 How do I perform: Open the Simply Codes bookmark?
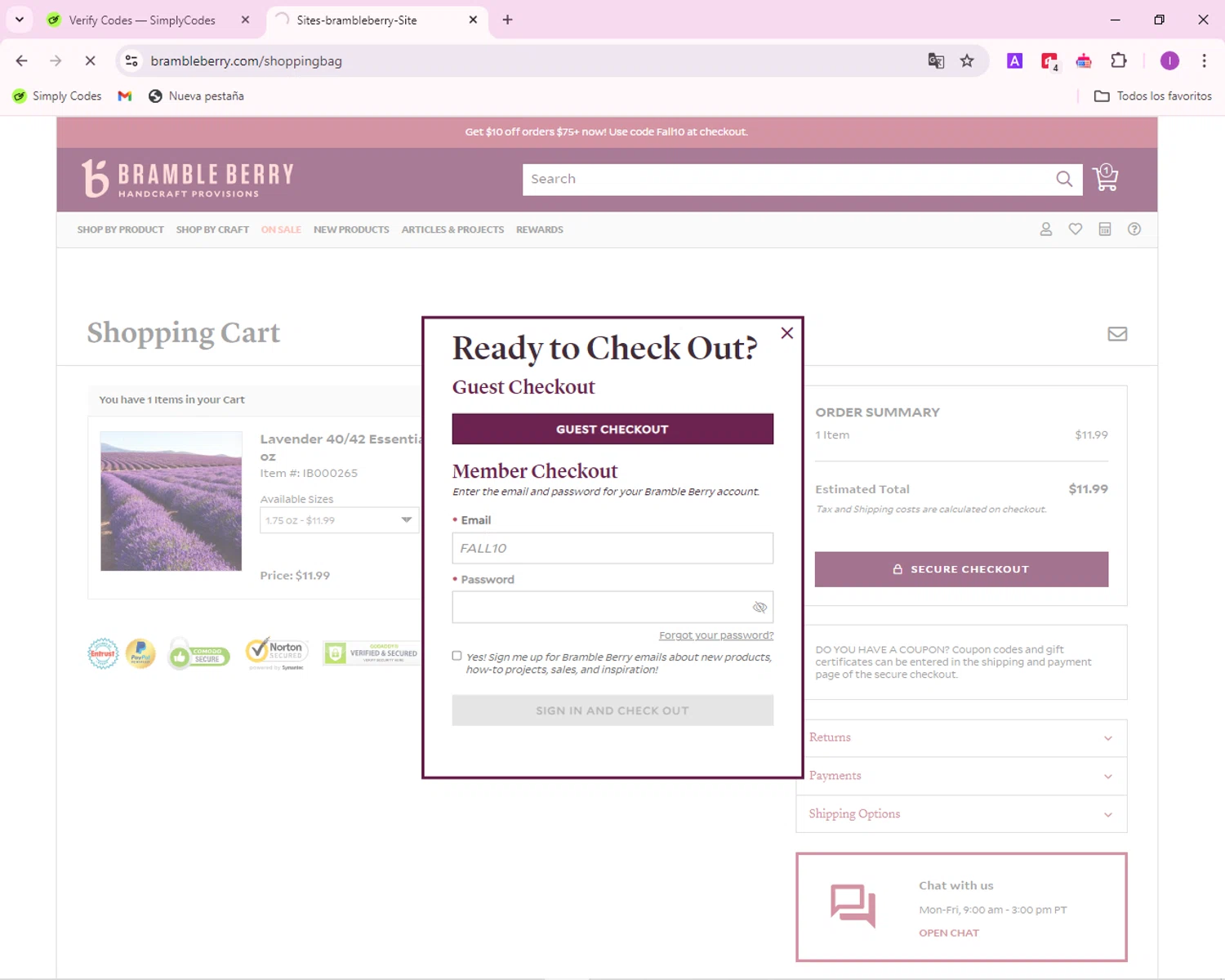(57, 96)
